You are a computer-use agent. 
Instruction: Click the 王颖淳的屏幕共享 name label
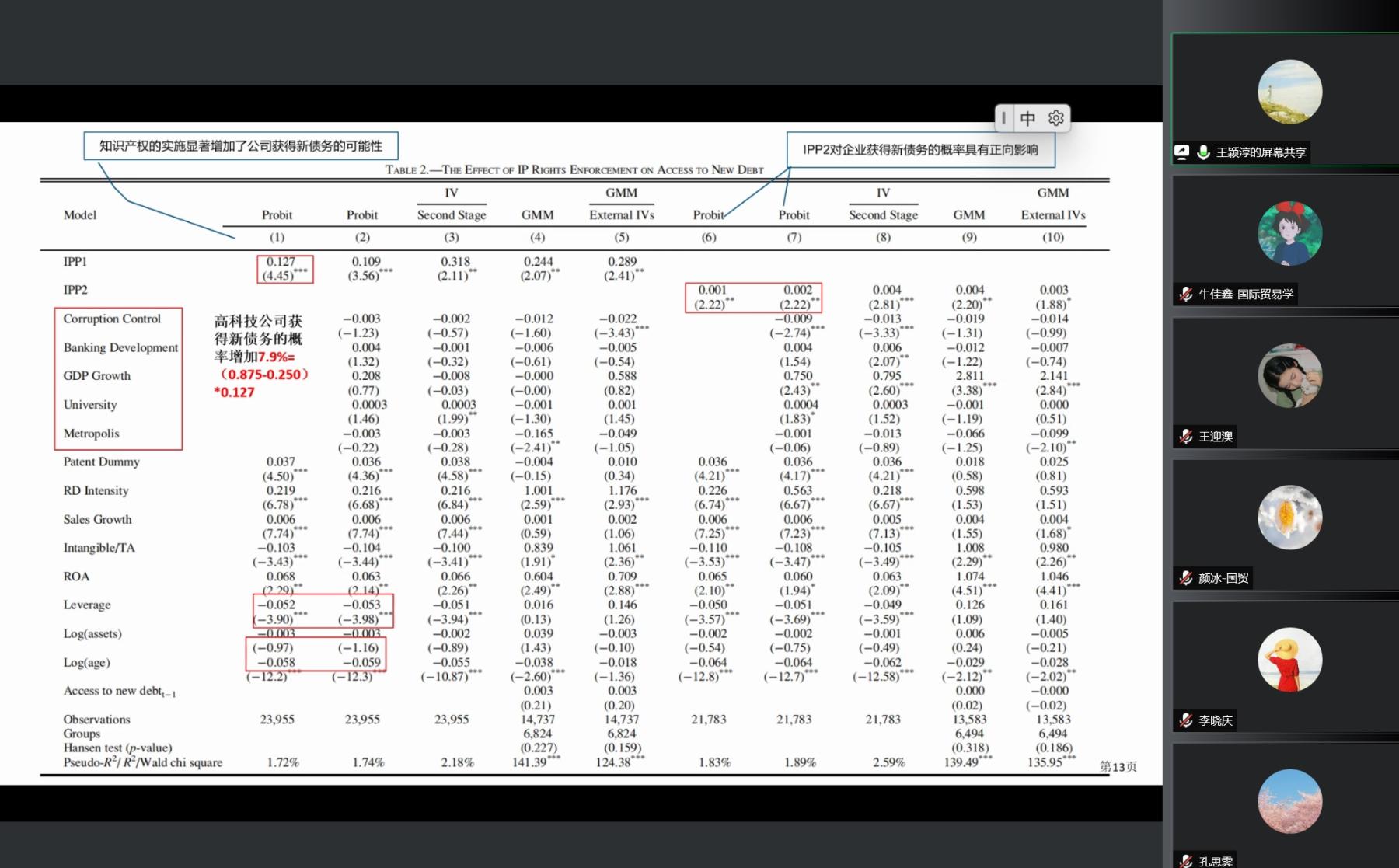1261,152
